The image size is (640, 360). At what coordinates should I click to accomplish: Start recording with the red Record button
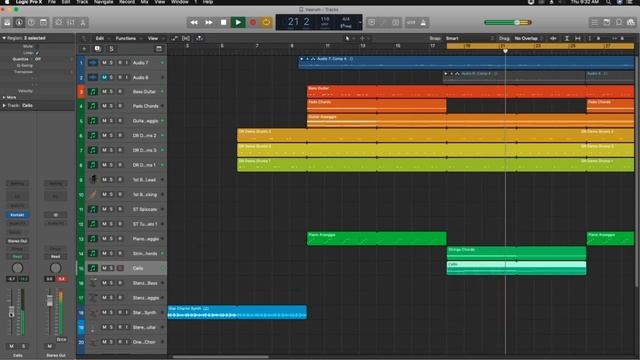(x=253, y=22)
